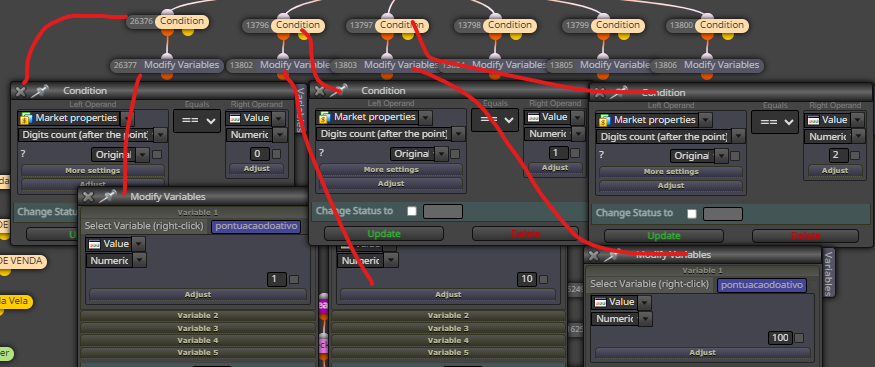
Task: Click Update in value-1 Condition panel
Action: coord(384,234)
